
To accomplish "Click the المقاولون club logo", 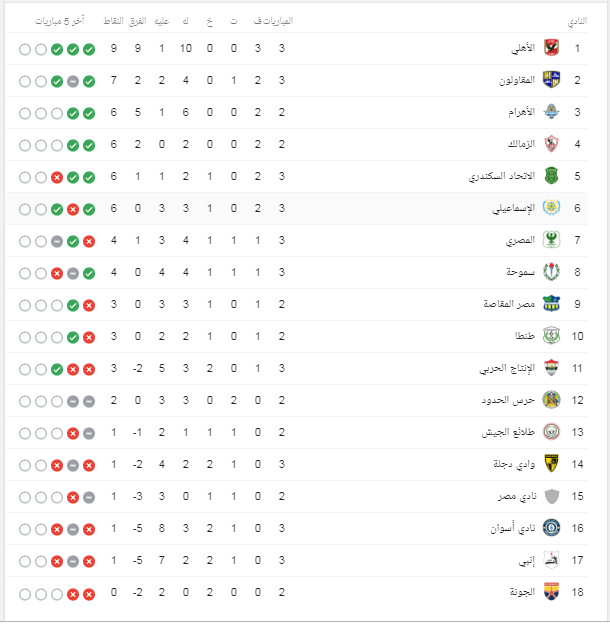I will pyautogui.click(x=551, y=80).
